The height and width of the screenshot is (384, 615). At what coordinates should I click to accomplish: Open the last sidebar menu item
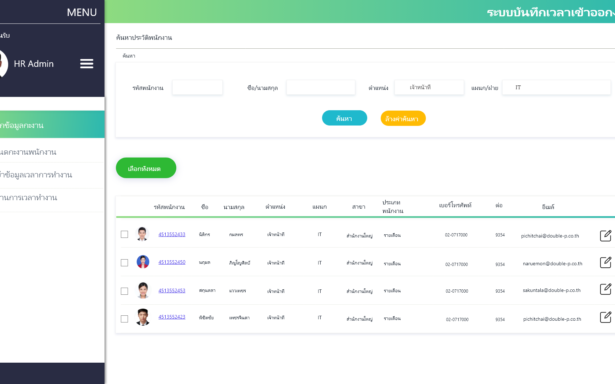(x=52, y=198)
